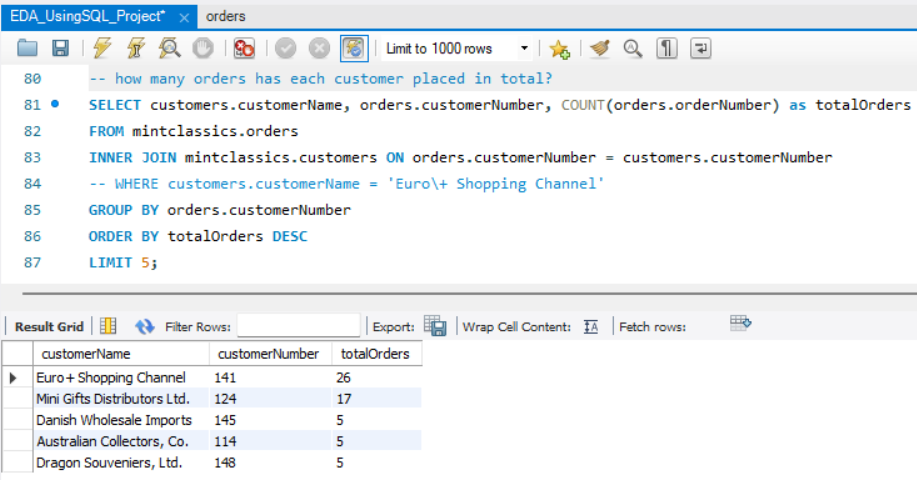Place cursor on line 80 comment

coord(320,78)
